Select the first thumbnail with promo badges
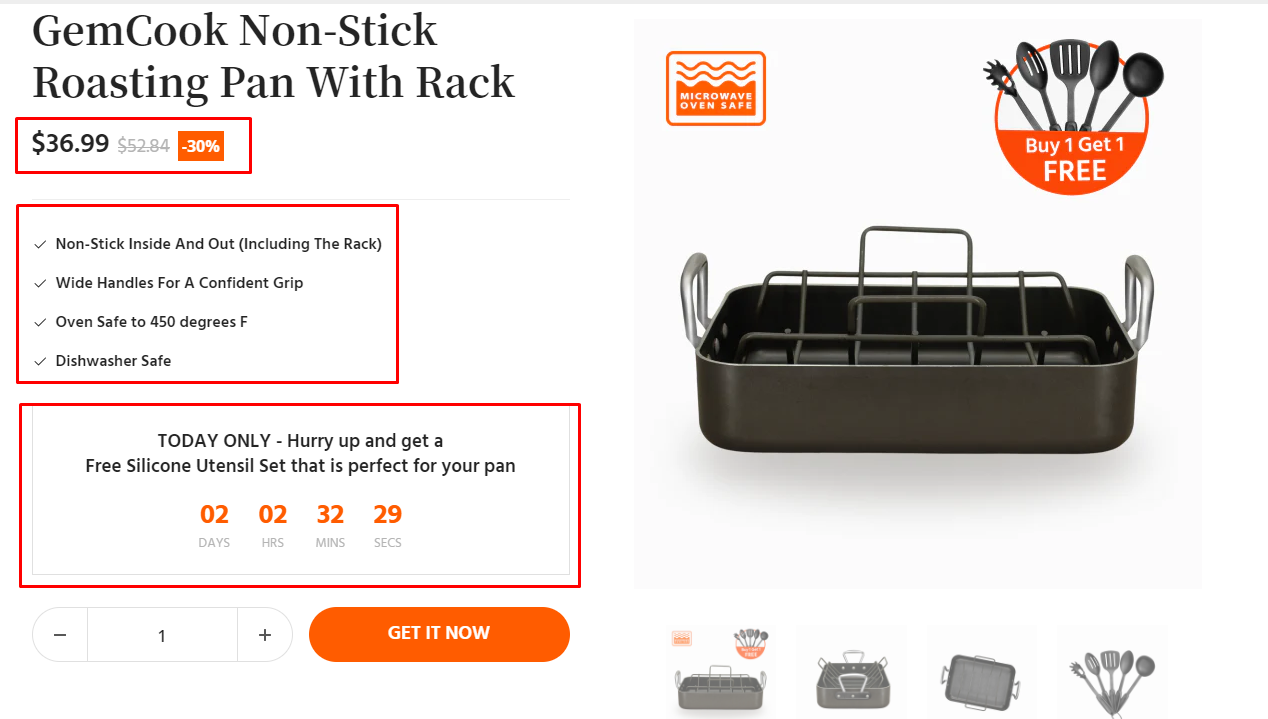Screen dimensions: 1268x719 coord(720,670)
